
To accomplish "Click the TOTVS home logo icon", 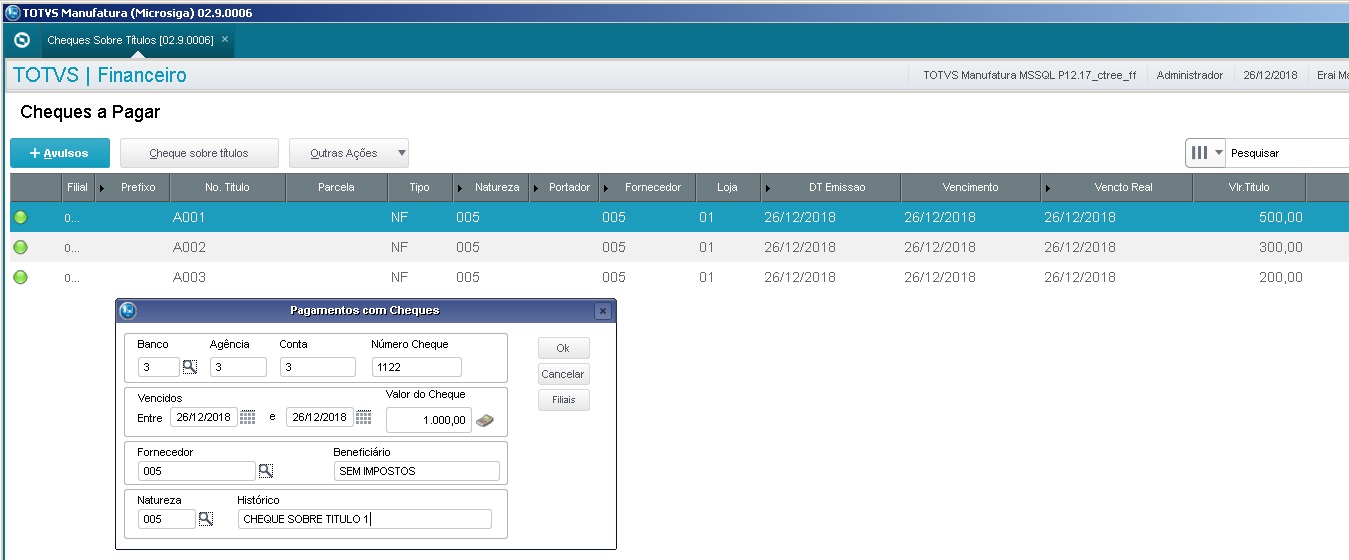I will pos(22,40).
